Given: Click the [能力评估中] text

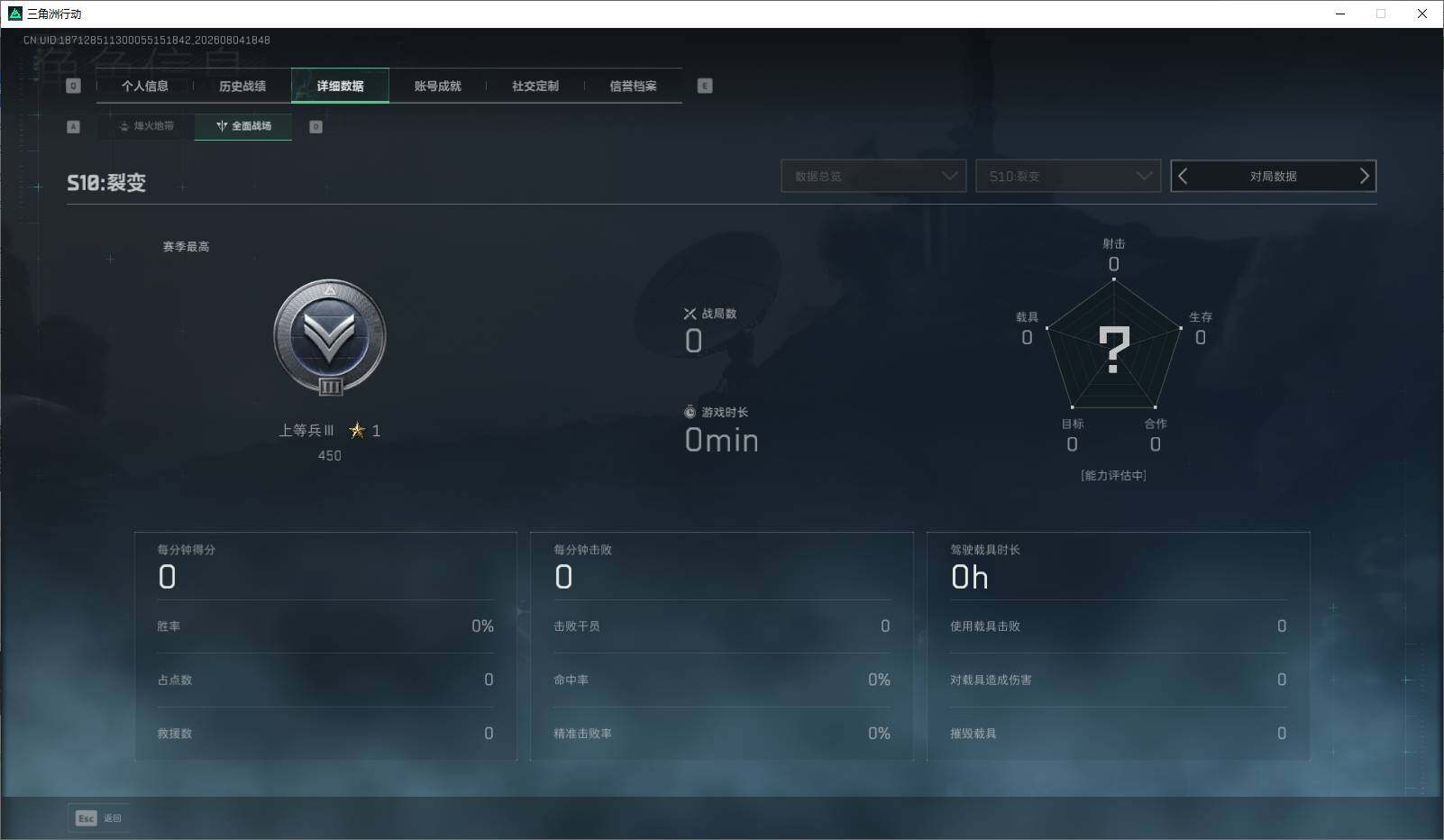Looking at the screenshot, I should pyautogui.click(x=1114, y=475).
